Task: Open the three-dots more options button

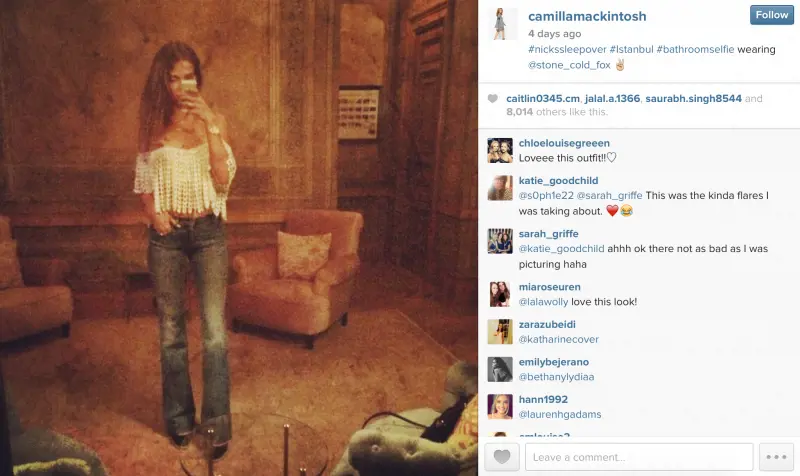Action: pyautogui.click(x=776, y=457)
